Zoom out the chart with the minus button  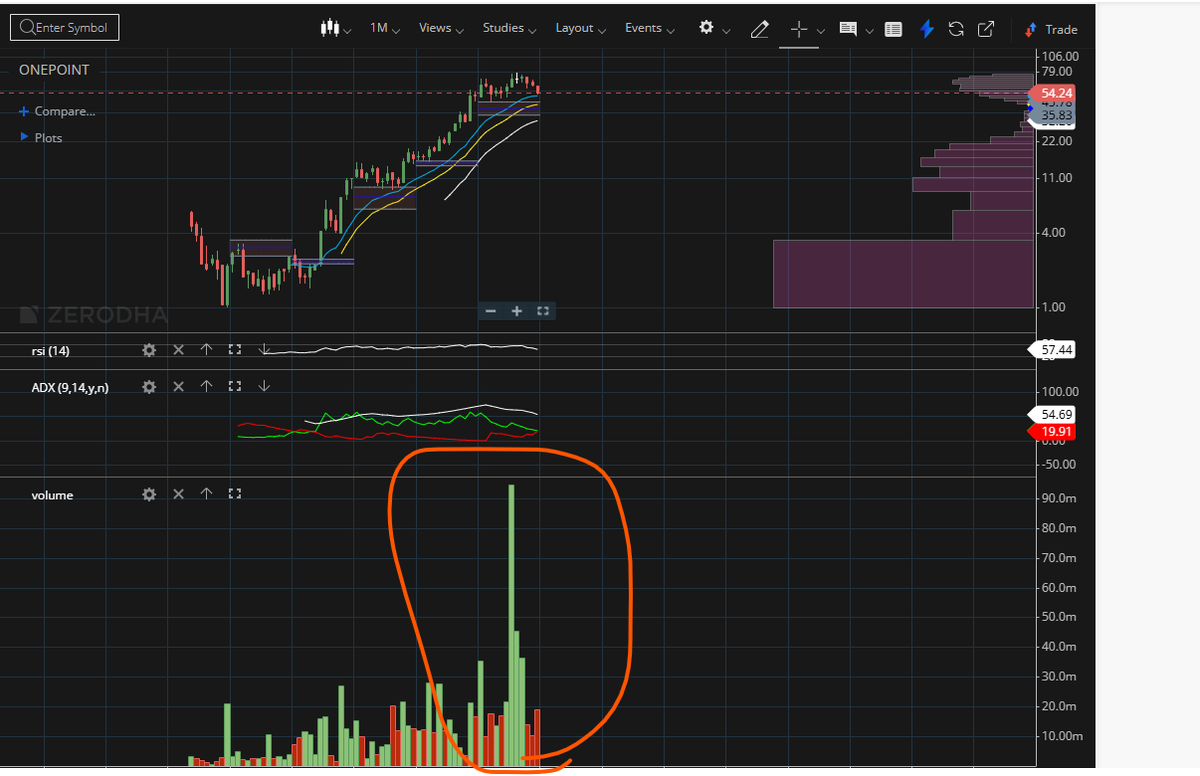[x=490, y=311]
